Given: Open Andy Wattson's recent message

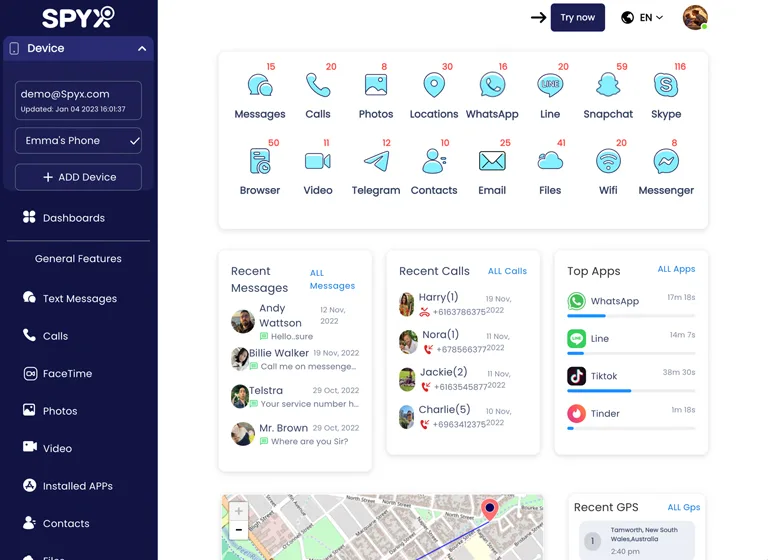Looking at the screenshot, I should point(295,322).
